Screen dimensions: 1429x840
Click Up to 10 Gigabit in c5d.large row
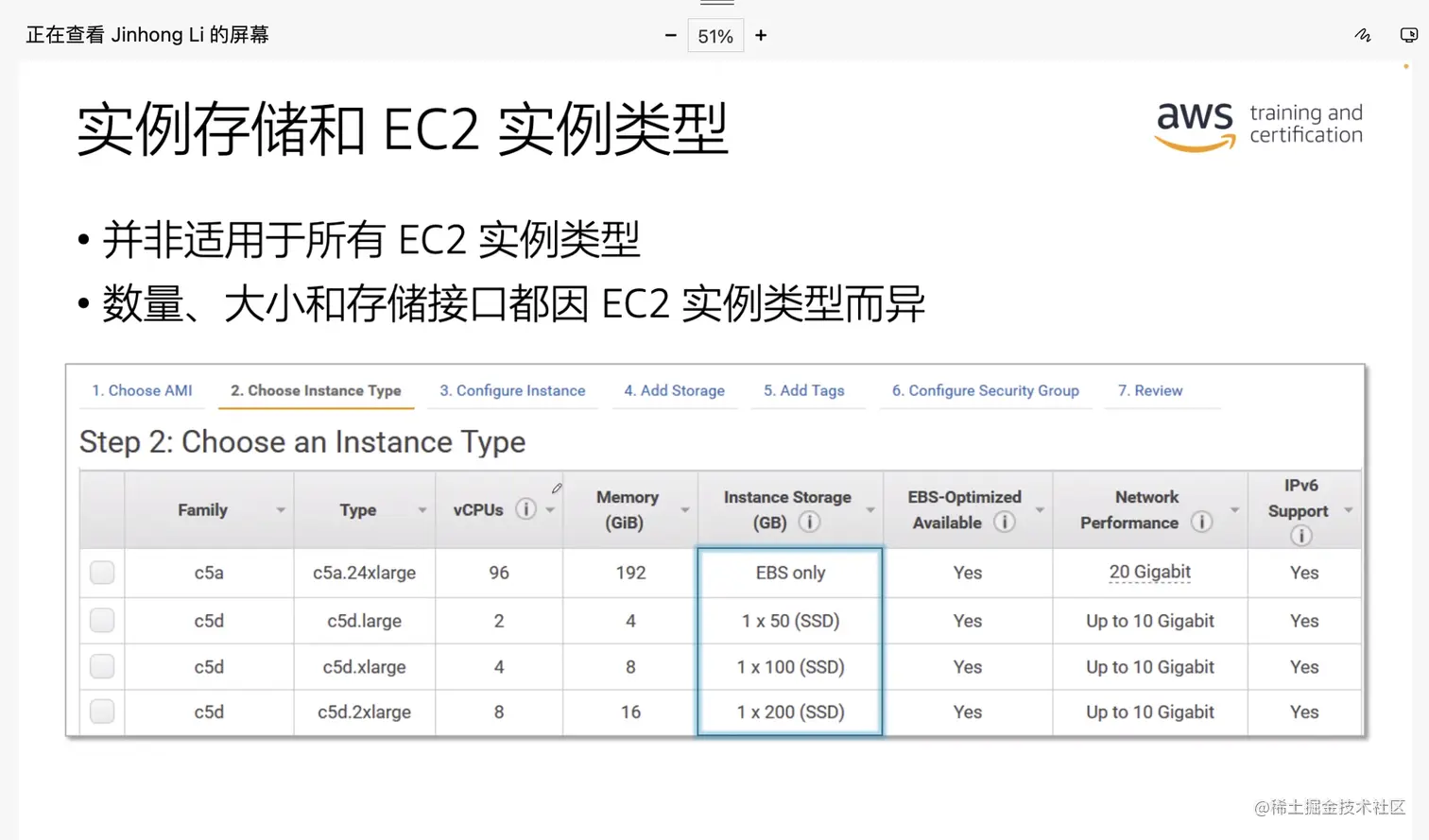click(1150, 621)
